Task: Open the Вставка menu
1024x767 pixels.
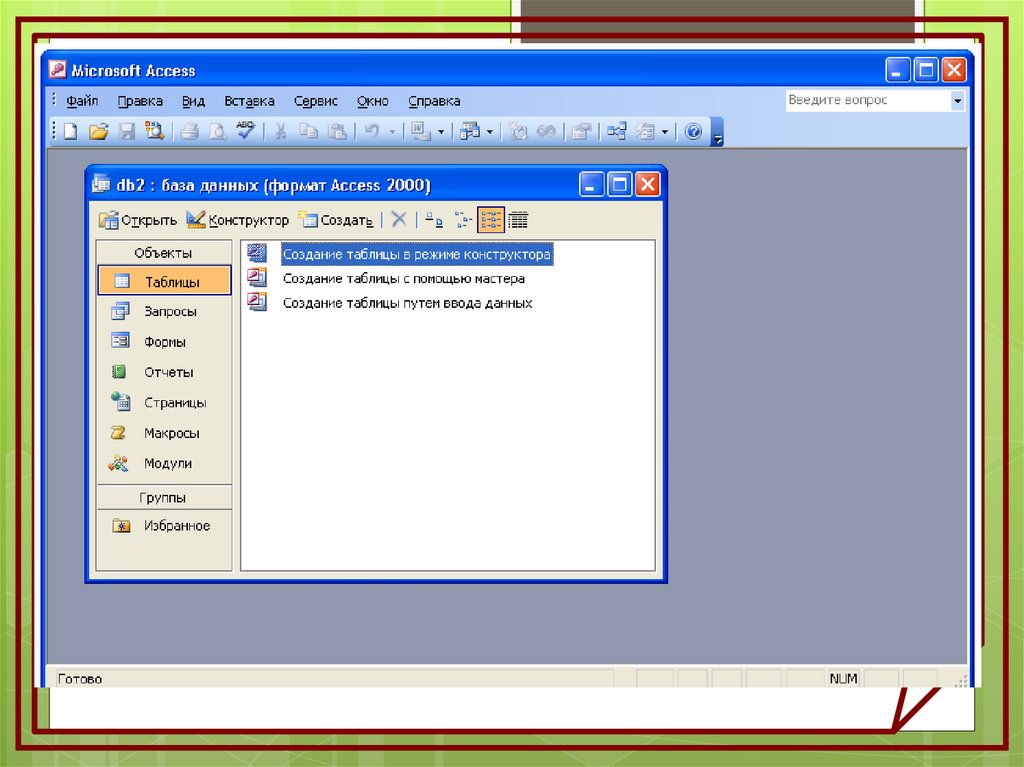Action: 249,101
